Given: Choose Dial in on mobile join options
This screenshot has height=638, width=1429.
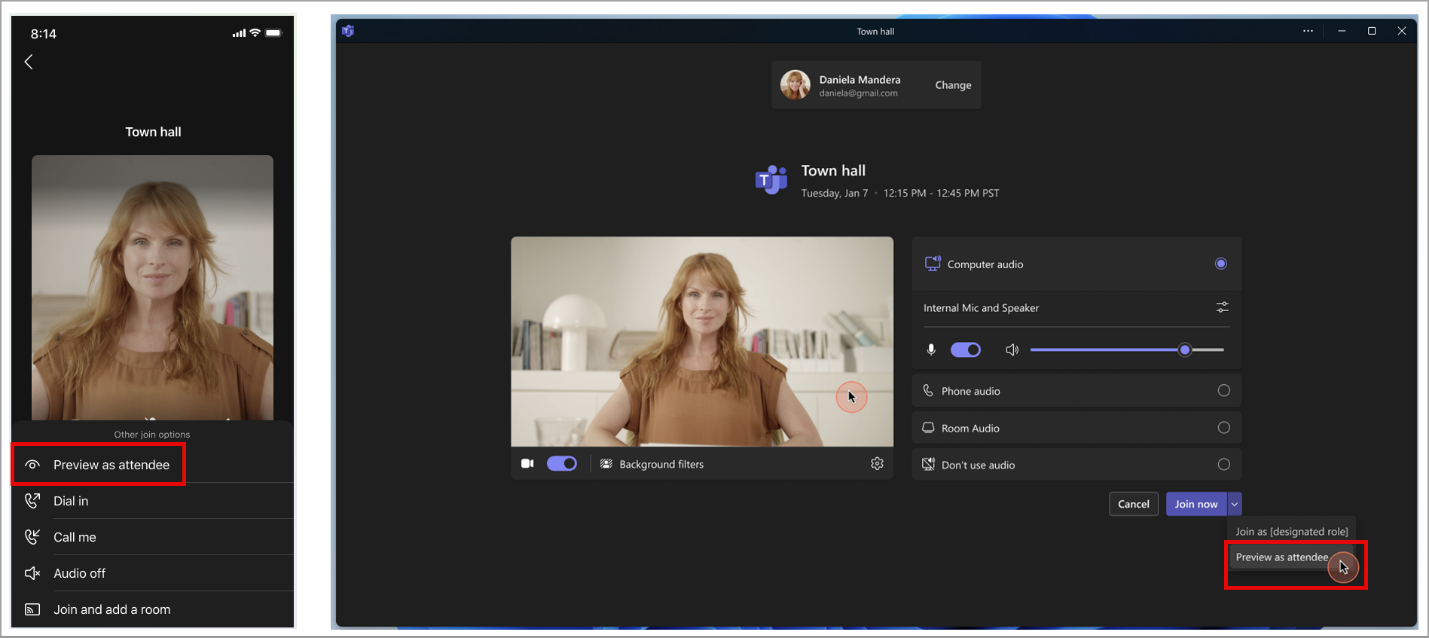Looking at the screenshot, I should [153, 501].
